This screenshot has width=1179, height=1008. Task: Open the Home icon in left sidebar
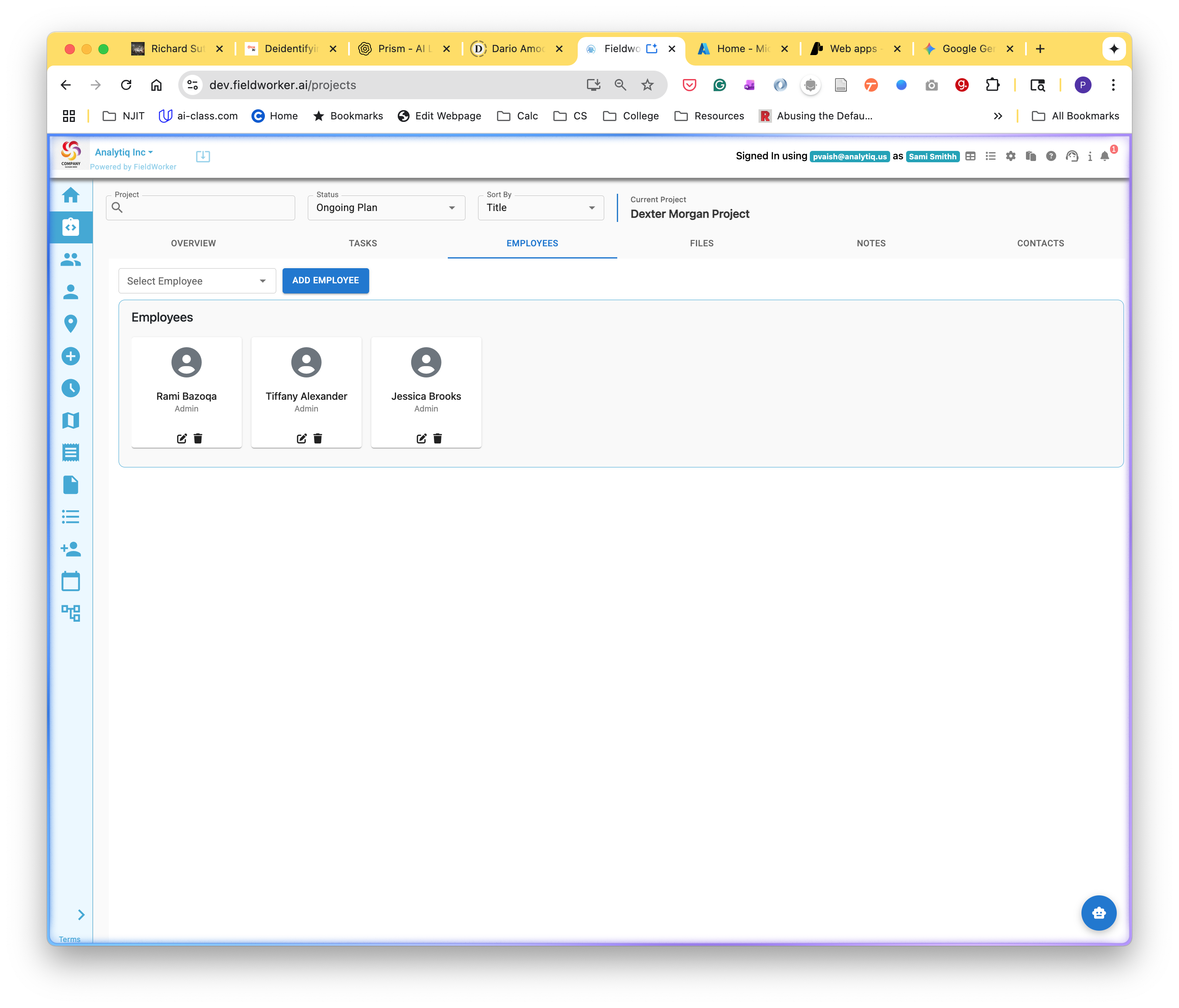(x=71, y=195)
